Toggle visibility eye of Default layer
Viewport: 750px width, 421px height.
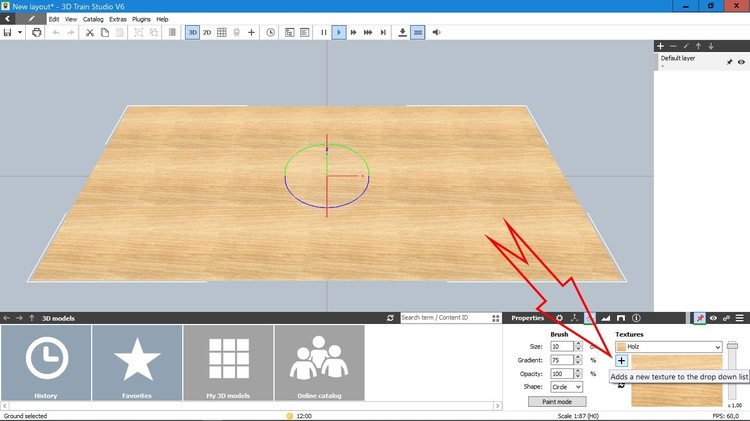tap(741, 62)
